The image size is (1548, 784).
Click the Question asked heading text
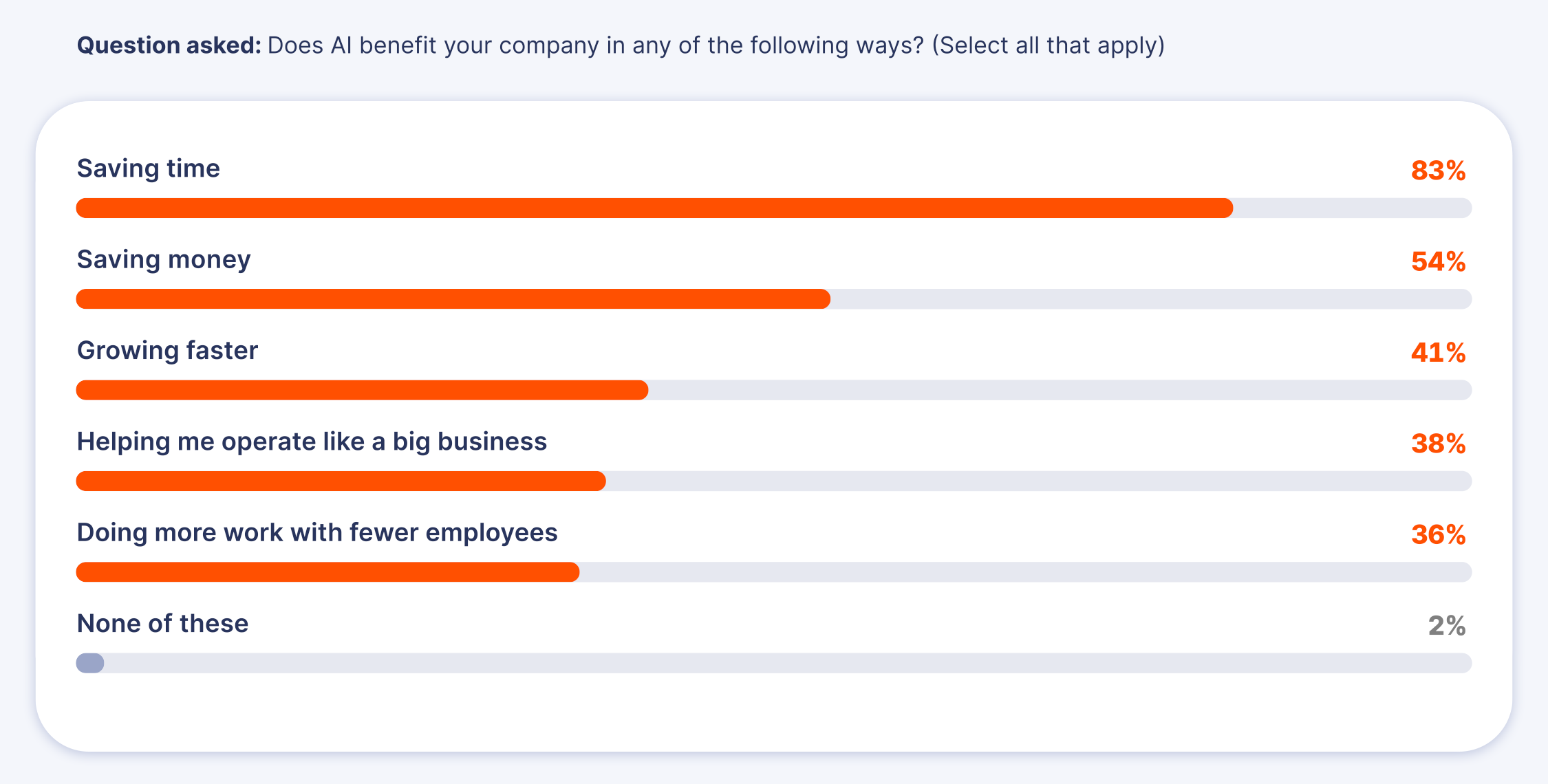click(169, 45)
